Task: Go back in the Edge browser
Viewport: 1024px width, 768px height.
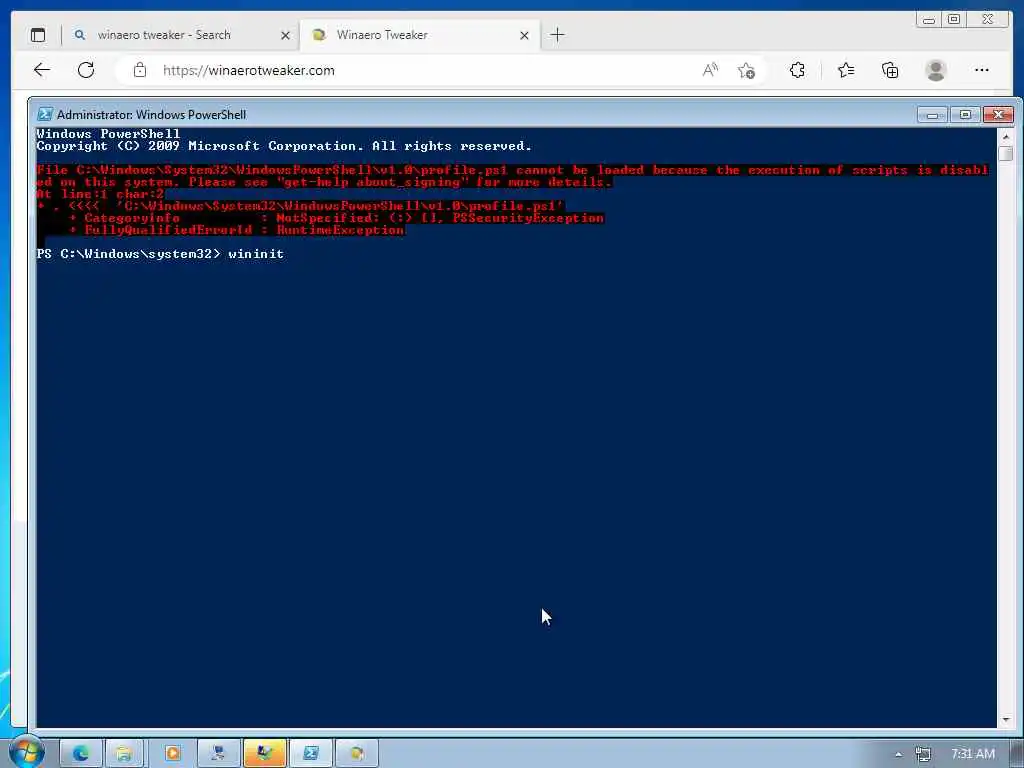Action: click(42, 70)
